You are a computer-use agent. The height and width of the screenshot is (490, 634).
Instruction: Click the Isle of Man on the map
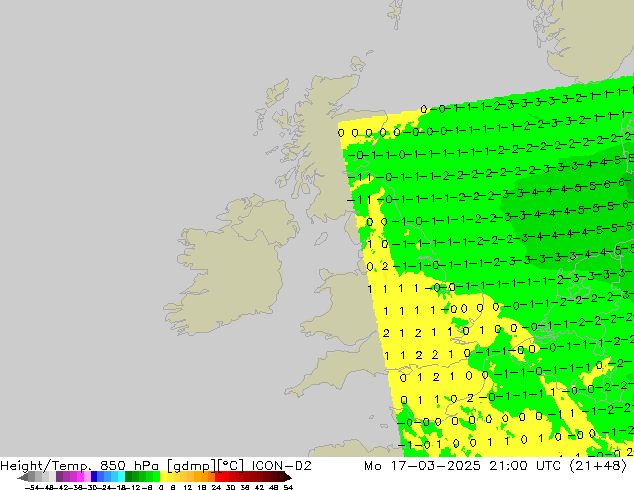(x=321, y=239)
